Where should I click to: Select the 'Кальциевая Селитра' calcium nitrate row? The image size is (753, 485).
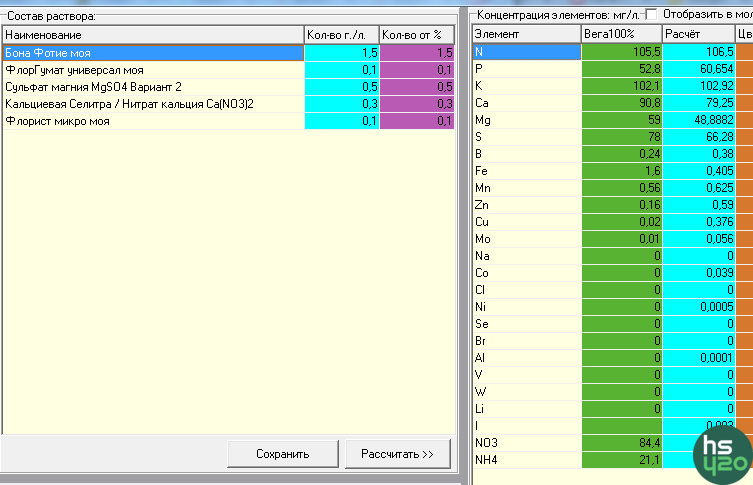coord(152,104)
